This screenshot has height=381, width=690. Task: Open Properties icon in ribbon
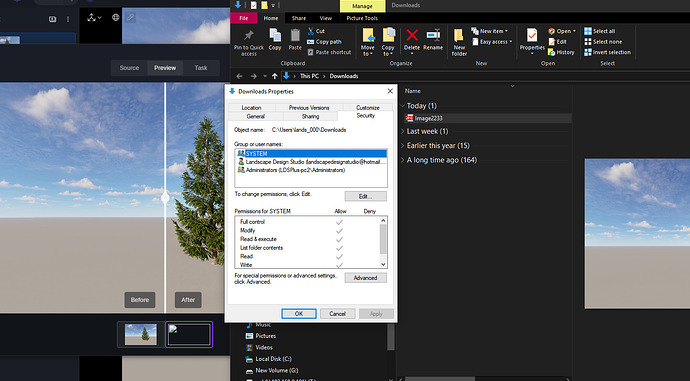[x=532, y=35]
